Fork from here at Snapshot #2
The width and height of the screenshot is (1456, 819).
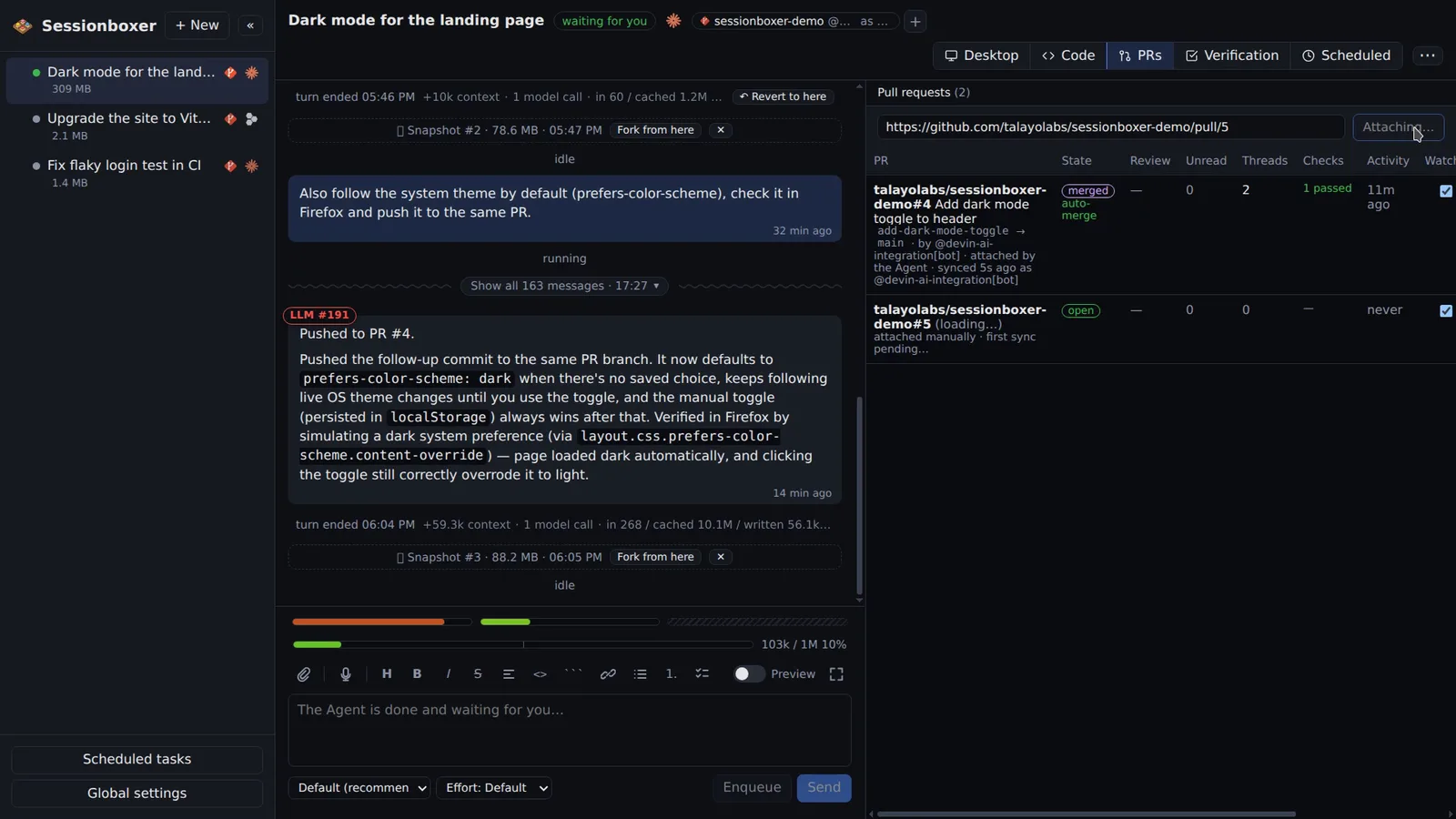pyautogui.click(x=655, y=130)
